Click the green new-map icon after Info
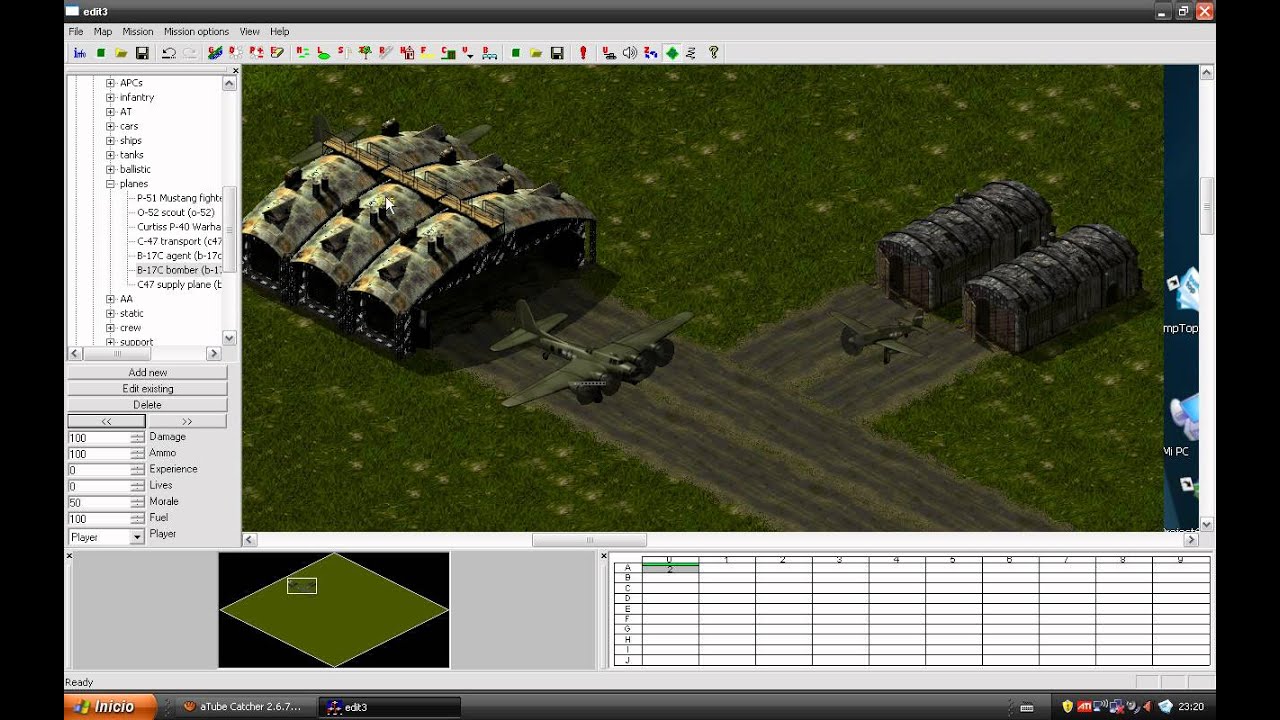 click(101, 52)
